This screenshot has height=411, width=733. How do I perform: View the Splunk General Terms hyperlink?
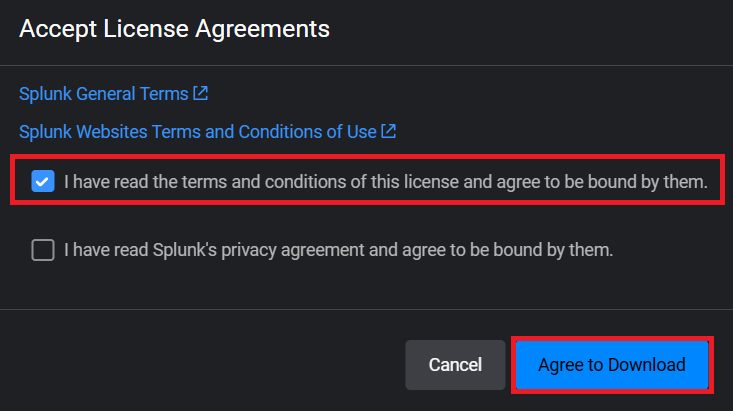click(x=104, y=94)
